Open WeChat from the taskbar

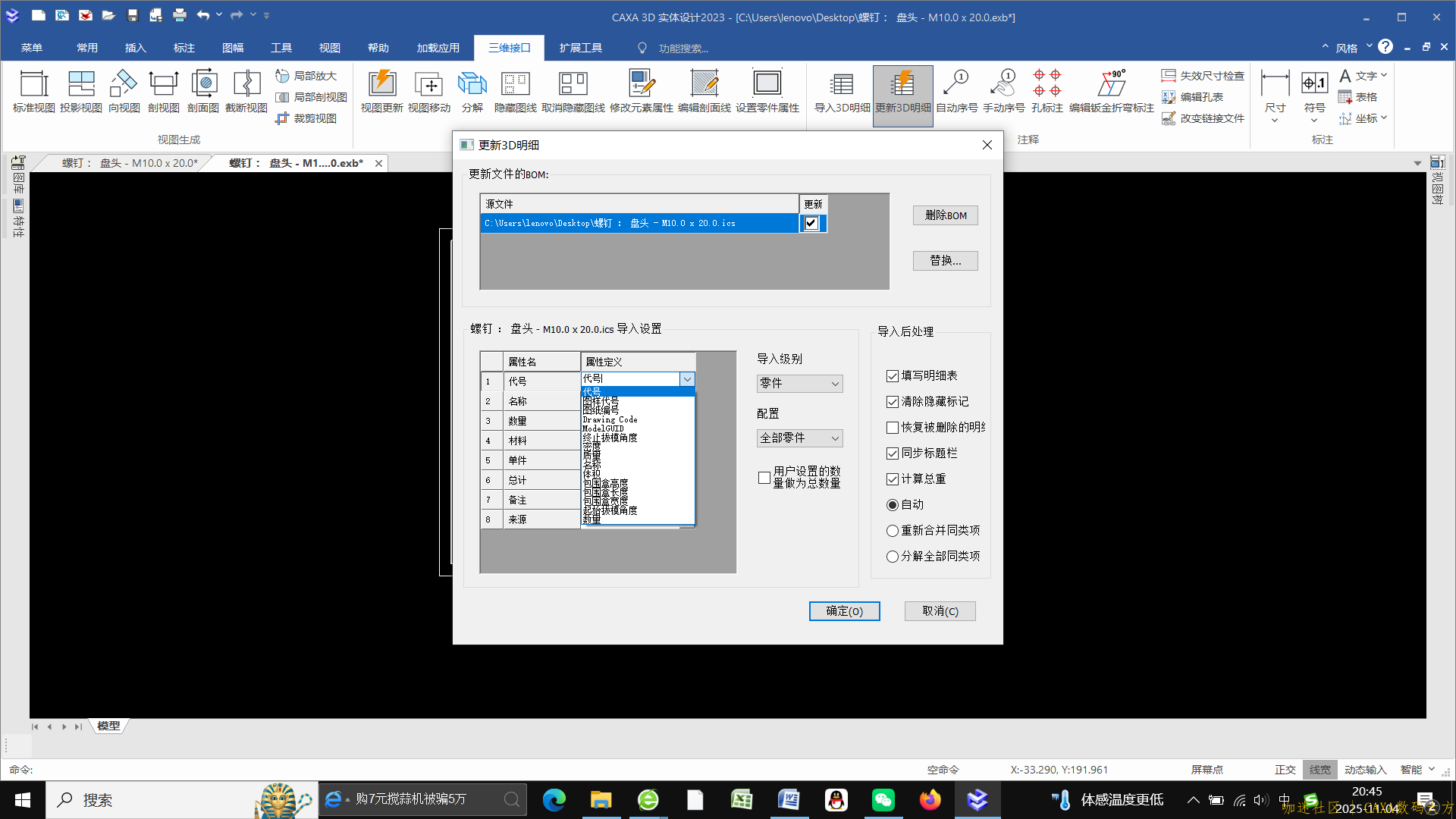883,799
